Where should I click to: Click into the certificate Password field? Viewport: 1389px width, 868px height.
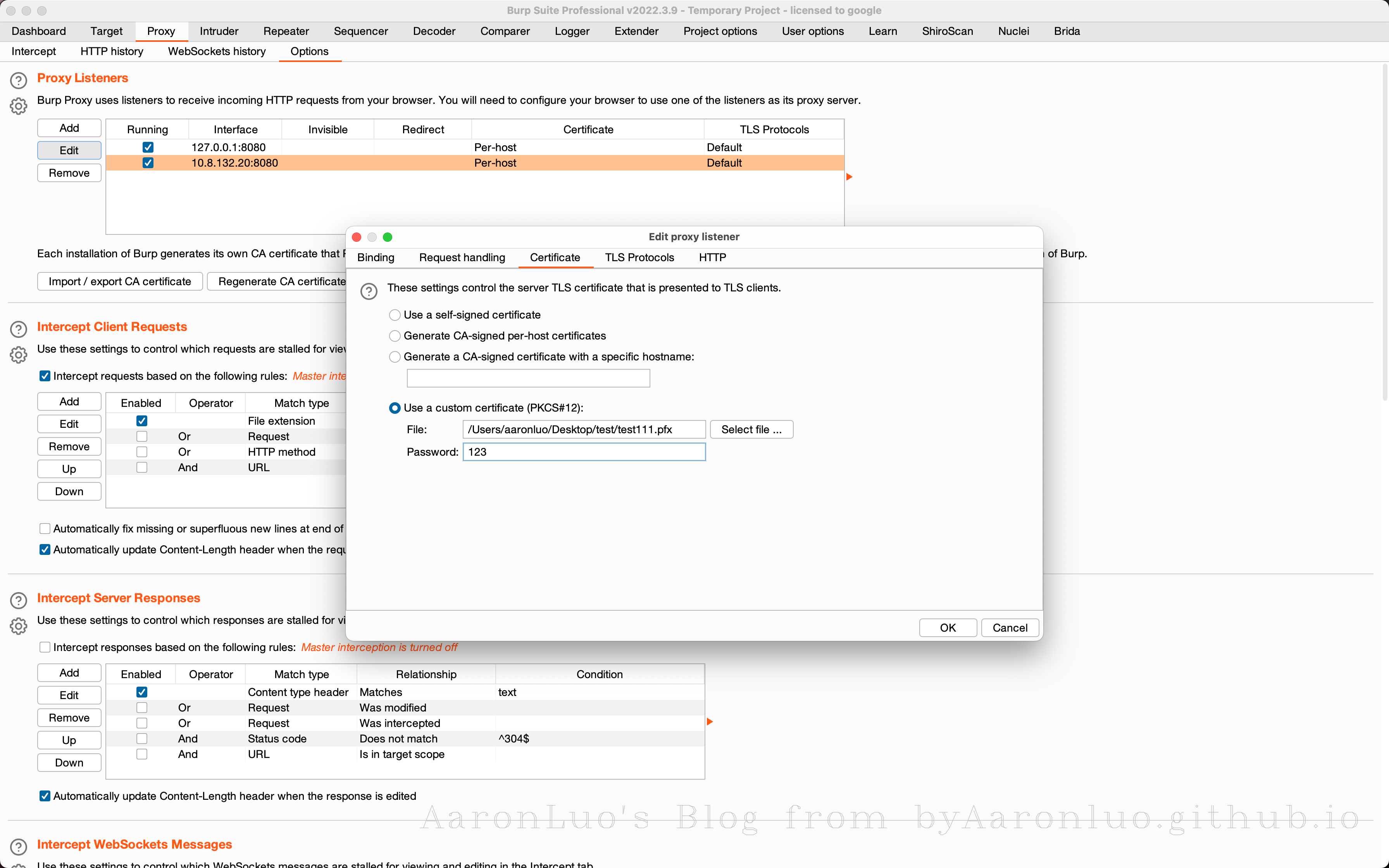584,452
